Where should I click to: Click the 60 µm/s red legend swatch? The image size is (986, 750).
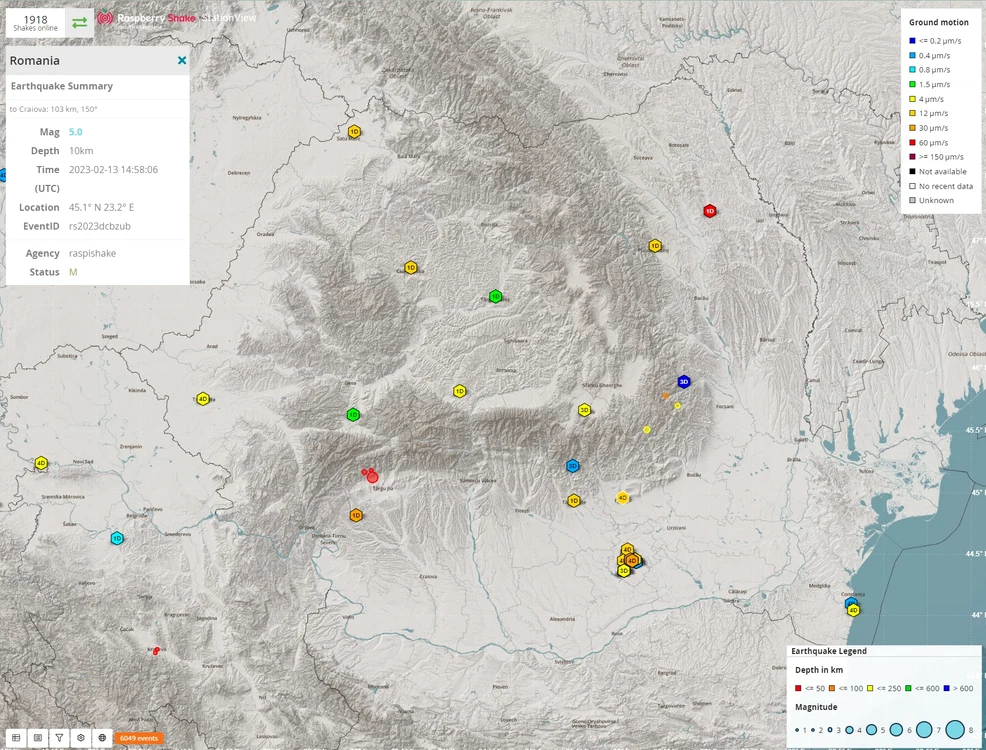coord(912,143)
